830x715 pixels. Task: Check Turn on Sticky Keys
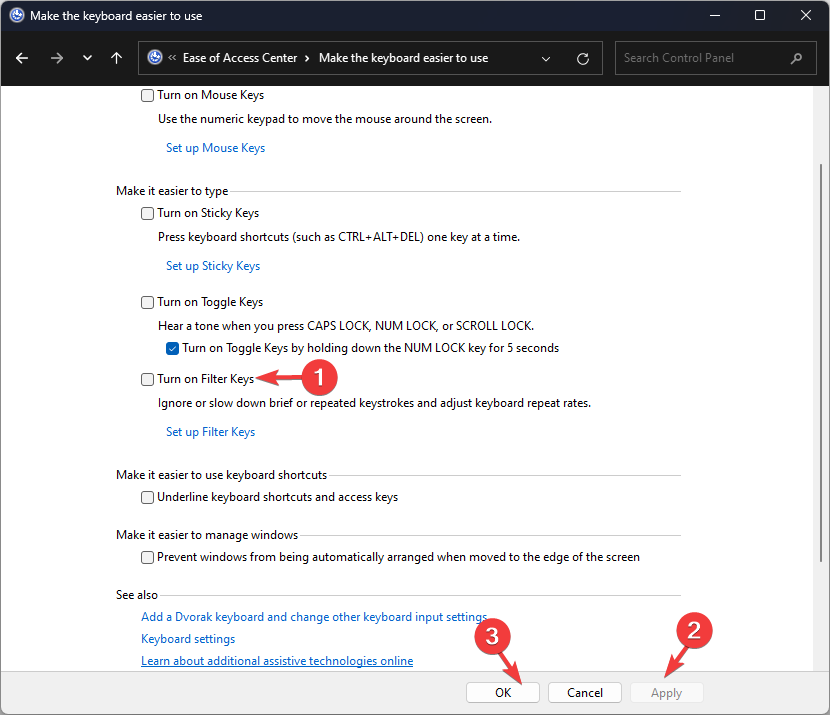148,213
